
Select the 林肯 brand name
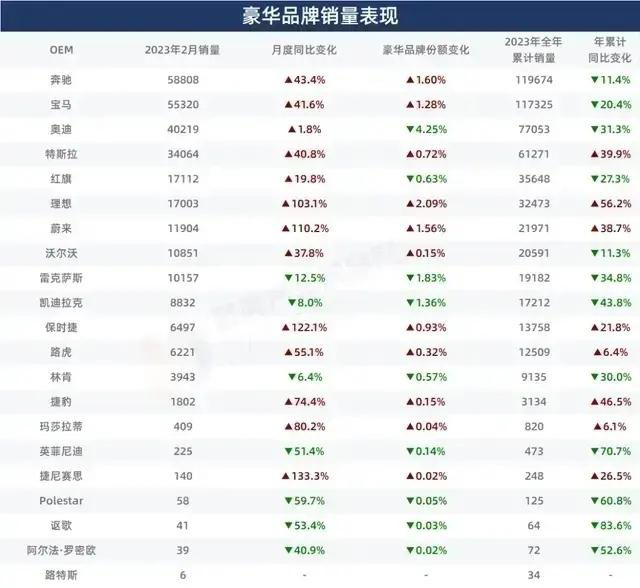pyautogui.click(x=61, y=377)
